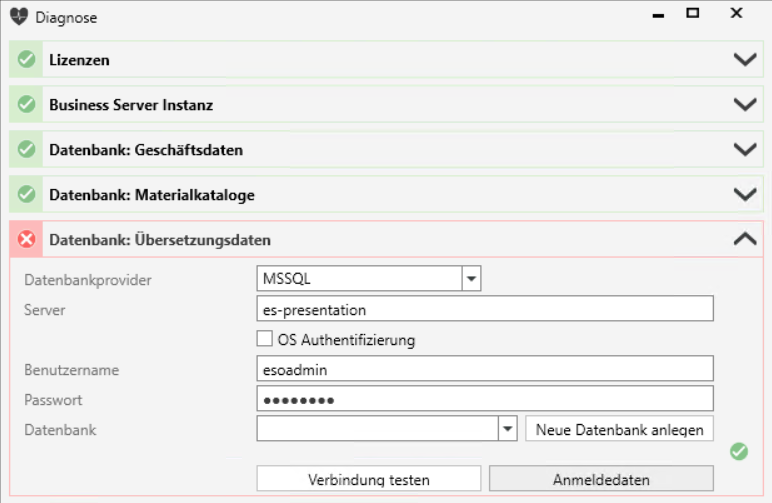Click green check icon near Anmeldedaten button

coord(739,451)
